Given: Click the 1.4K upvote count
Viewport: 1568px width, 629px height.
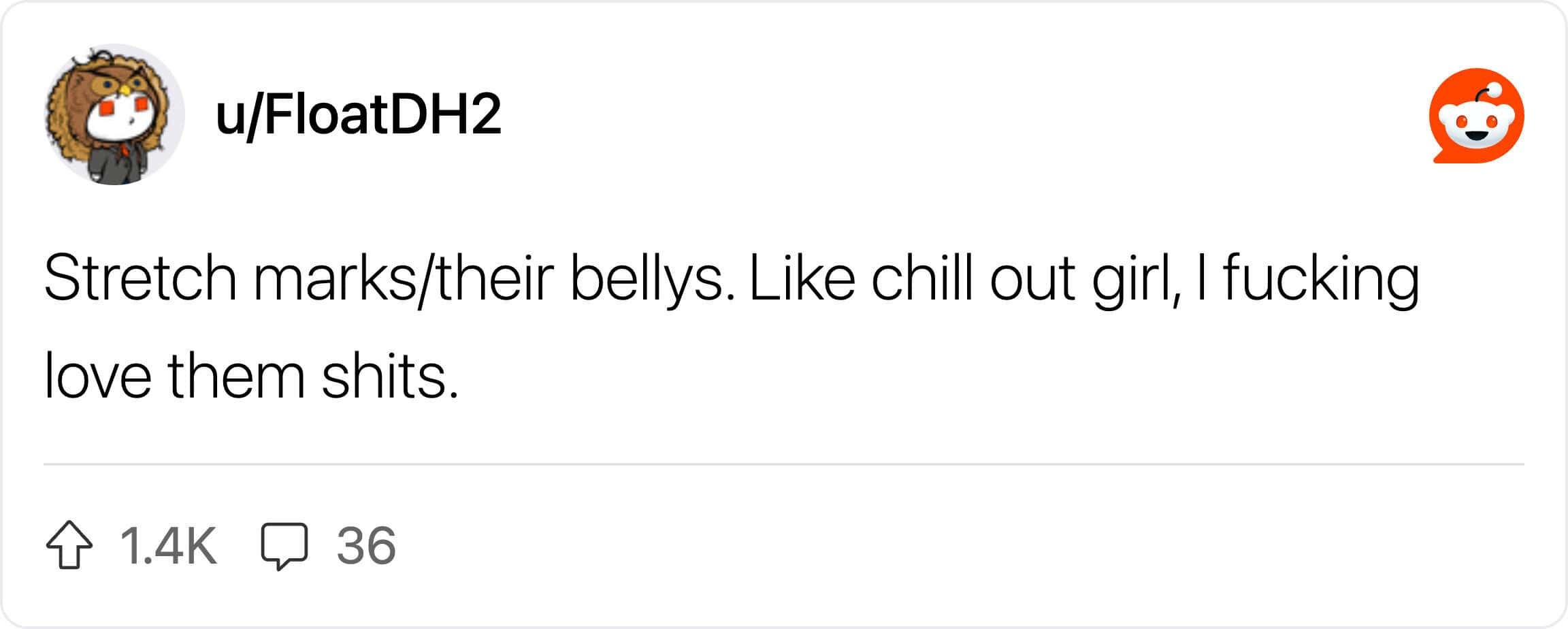Looking at the screenshot, I should 168,545.
